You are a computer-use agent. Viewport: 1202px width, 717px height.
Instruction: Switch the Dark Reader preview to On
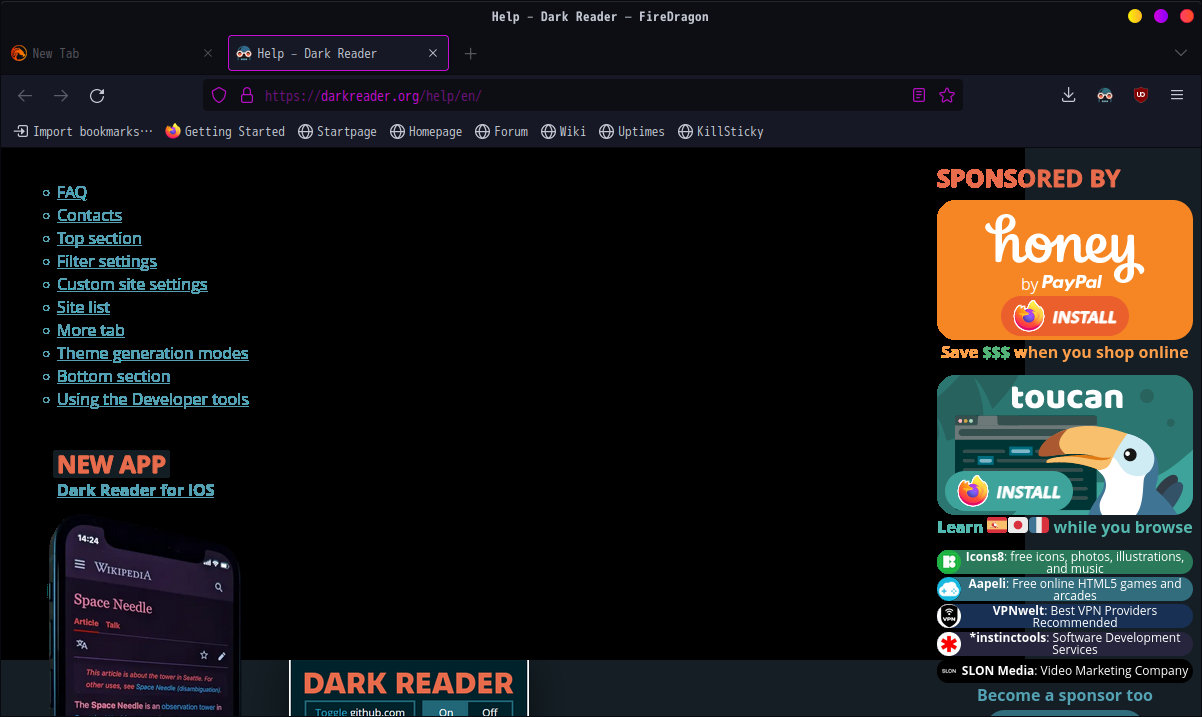pyautogui.click(x=446, y=711)
